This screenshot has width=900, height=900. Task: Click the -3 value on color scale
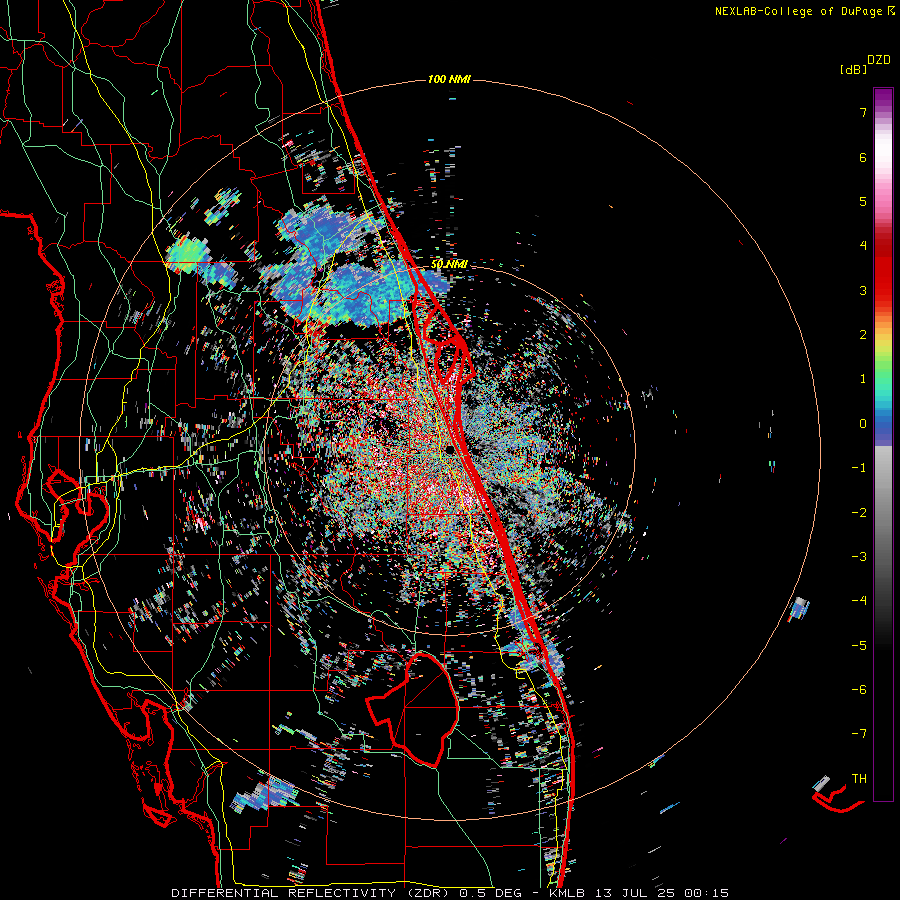(x=859, y=556)
